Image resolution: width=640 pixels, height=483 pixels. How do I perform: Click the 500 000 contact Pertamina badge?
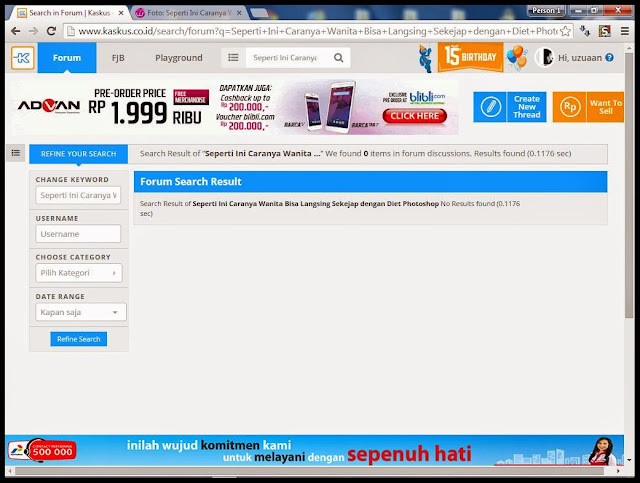point(42,451)
